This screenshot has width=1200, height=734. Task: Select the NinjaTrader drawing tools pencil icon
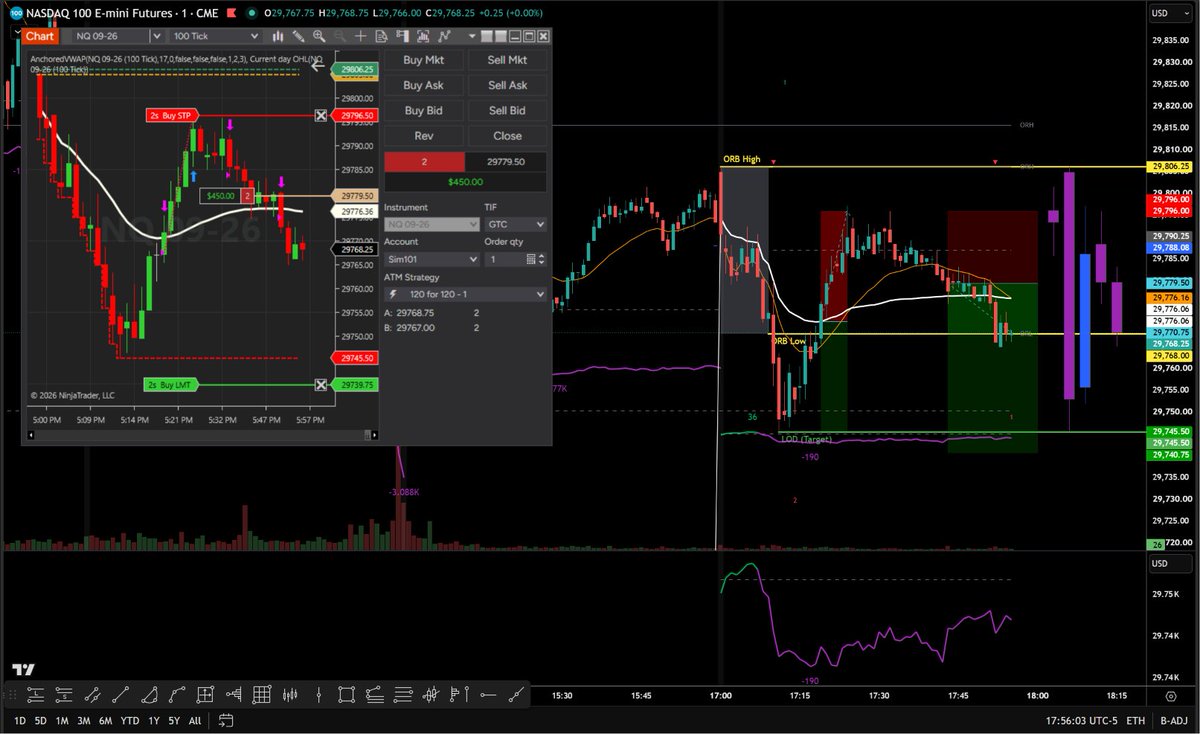click(298, 36)
